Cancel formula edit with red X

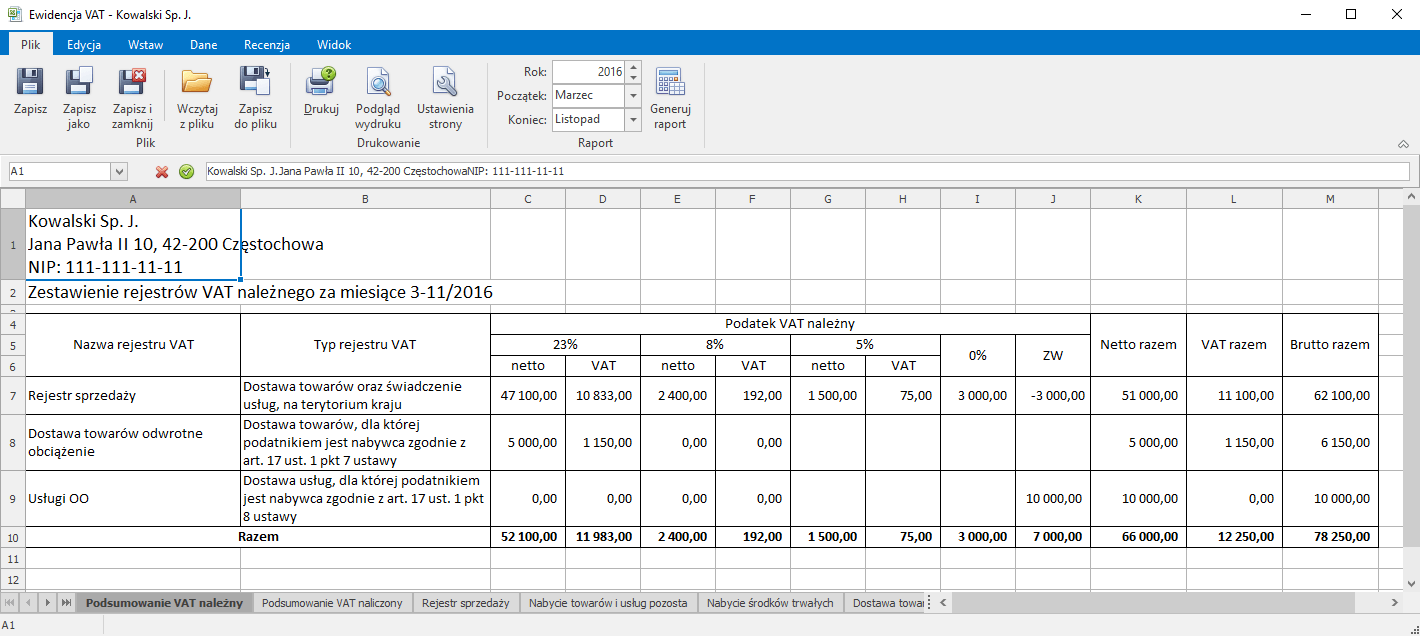click(162, 172)
